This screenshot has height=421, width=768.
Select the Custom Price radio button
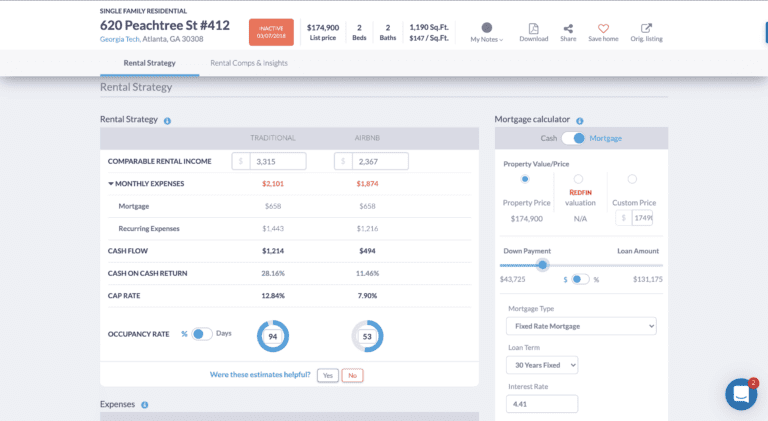click(632, 179)
